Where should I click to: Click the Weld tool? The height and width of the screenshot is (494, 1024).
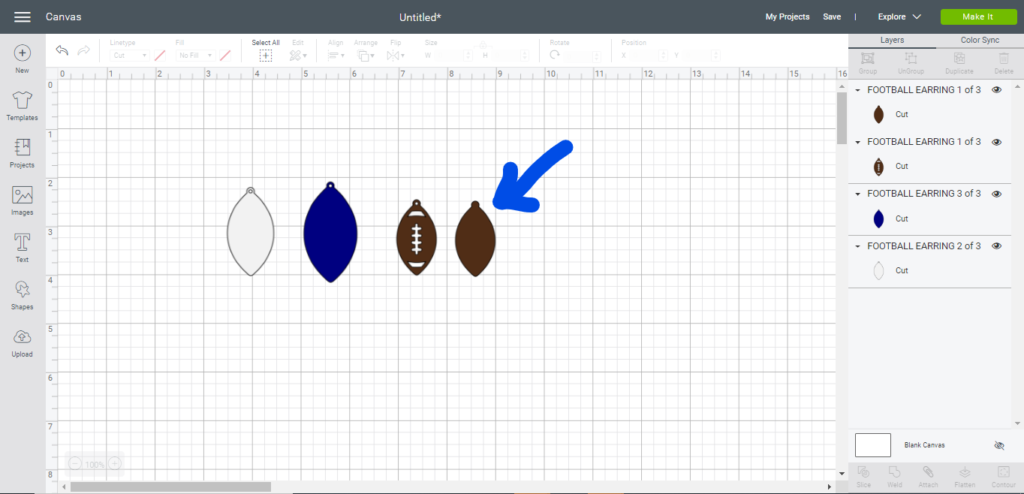pyautogui.click(x=895, y=478)
